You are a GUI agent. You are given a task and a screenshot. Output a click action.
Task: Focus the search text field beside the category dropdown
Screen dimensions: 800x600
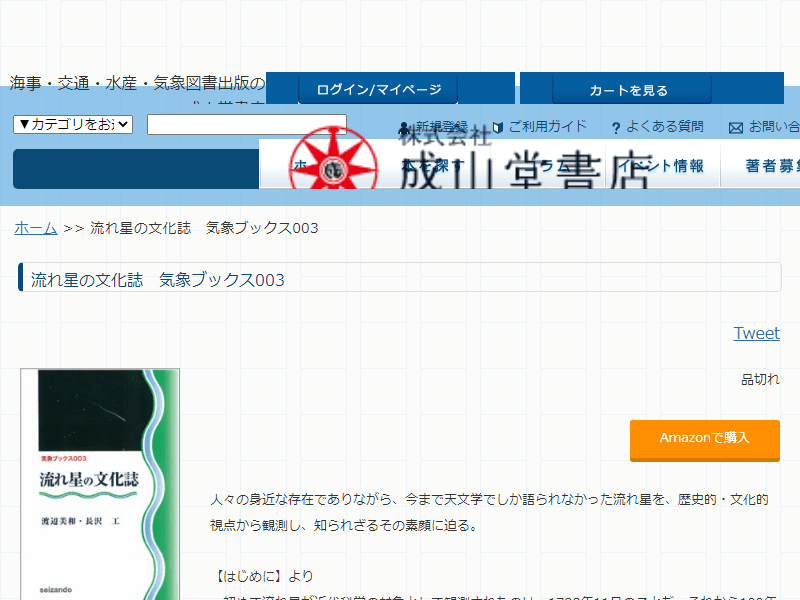[247, 124]
